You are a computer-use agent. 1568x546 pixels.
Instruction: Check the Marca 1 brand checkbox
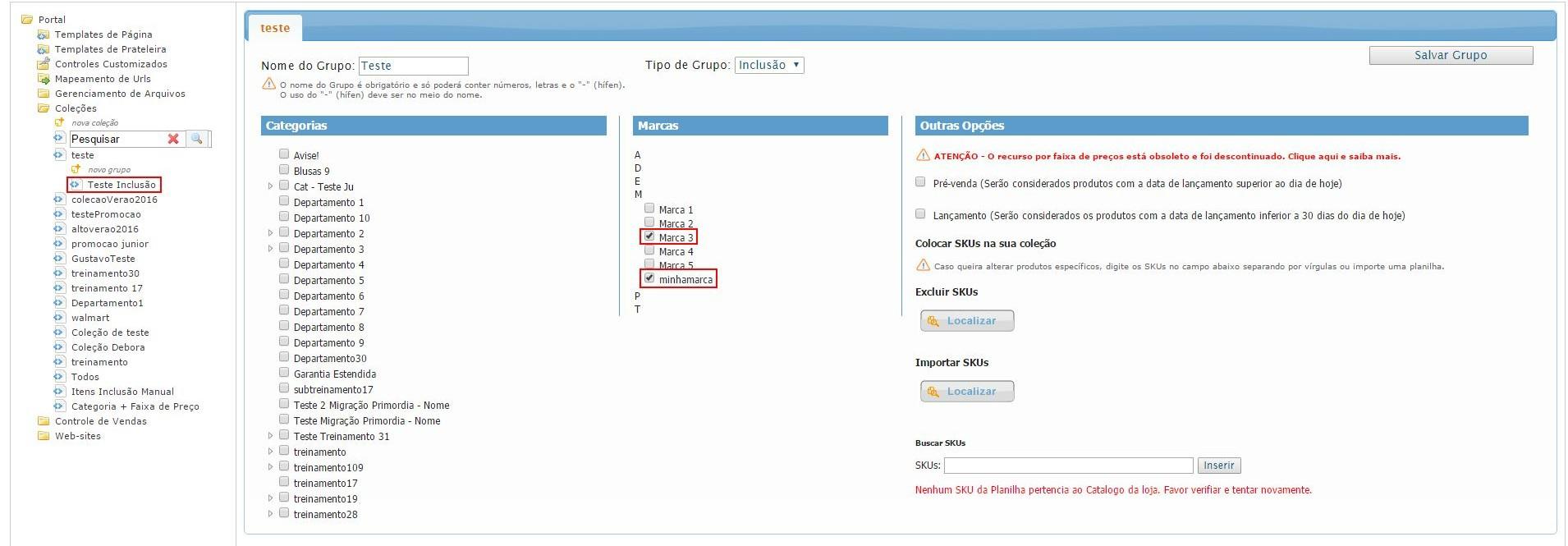[649, 208]
